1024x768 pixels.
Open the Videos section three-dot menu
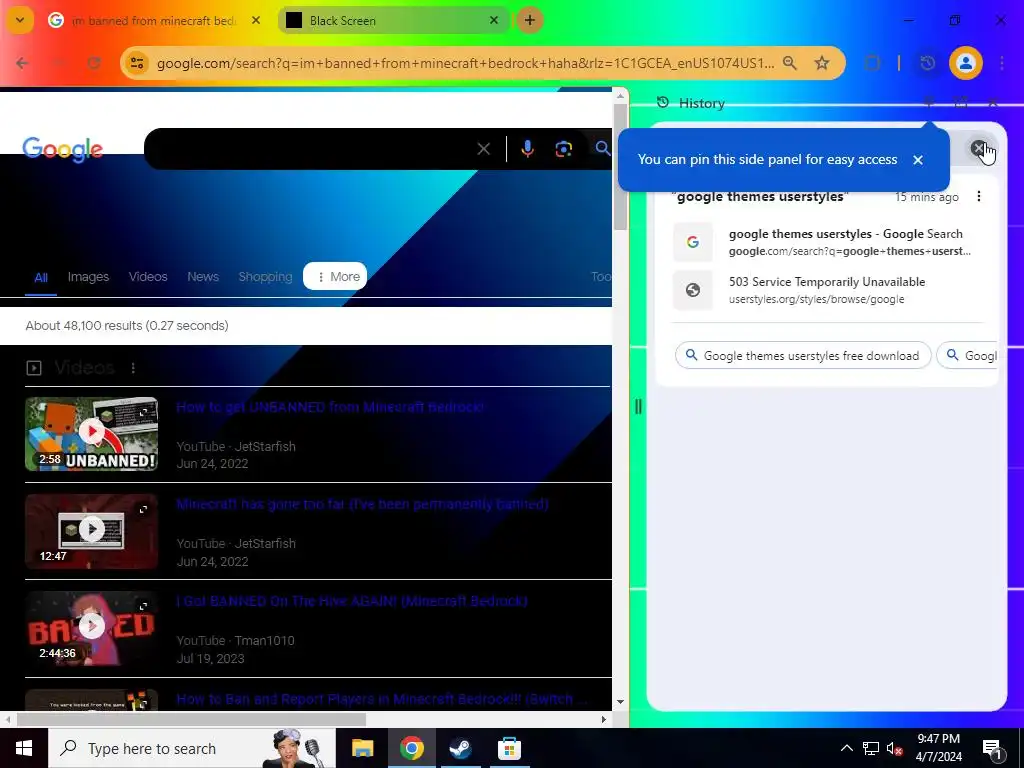[x=133, y=368]
